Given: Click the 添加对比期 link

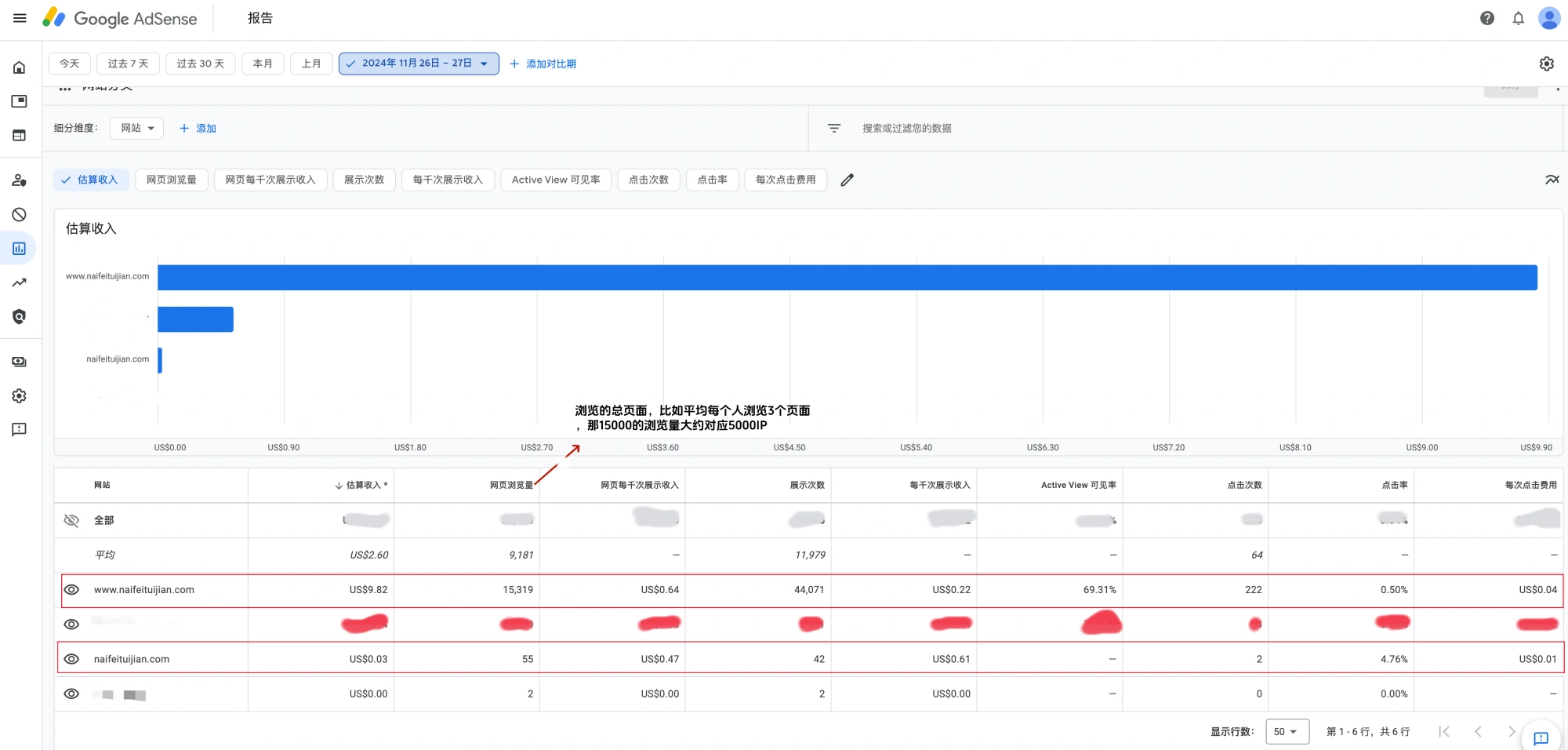Looking at the screenshot, I should click(543, 64).
